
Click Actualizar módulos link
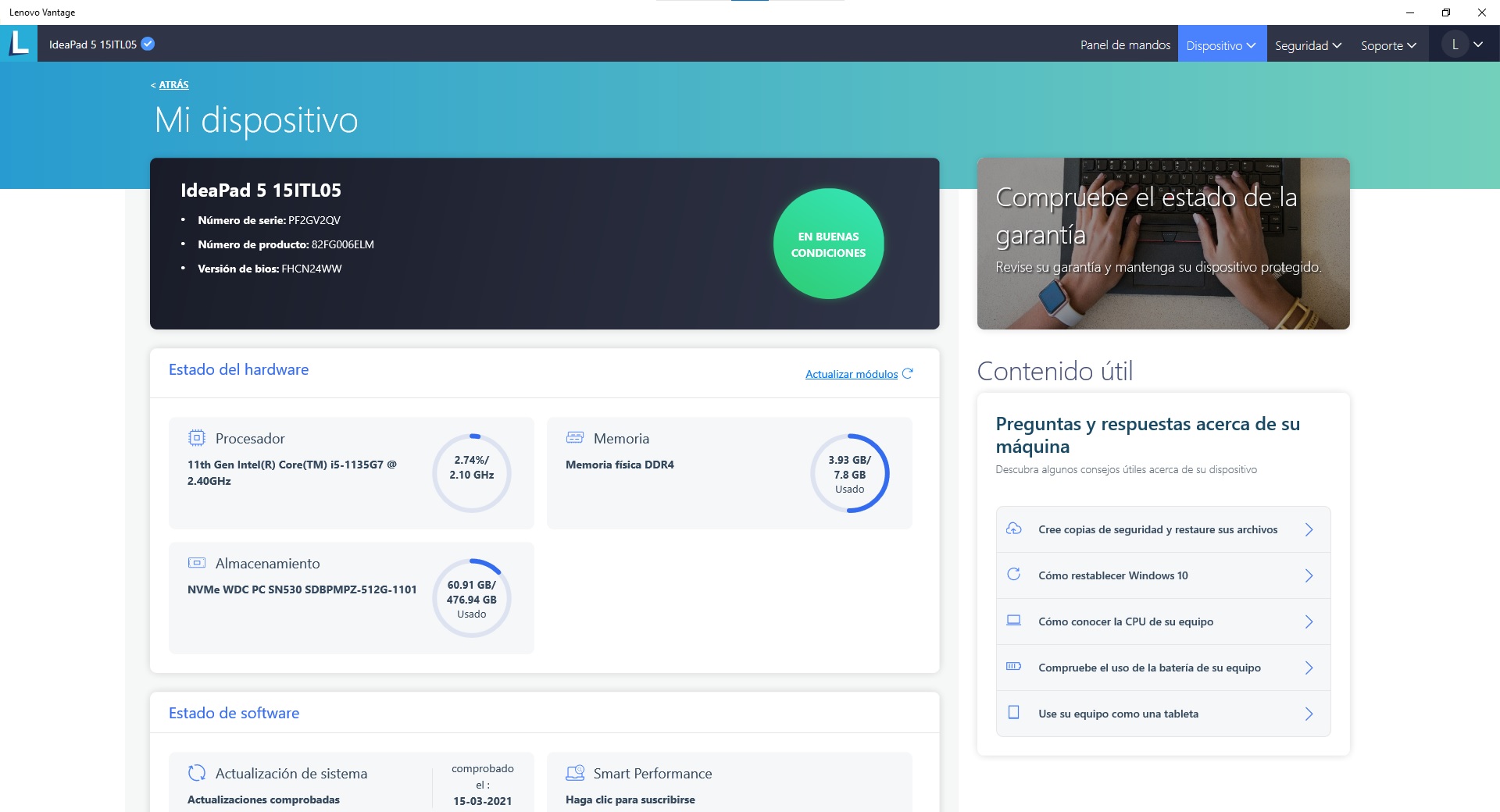tap(852, 374)
